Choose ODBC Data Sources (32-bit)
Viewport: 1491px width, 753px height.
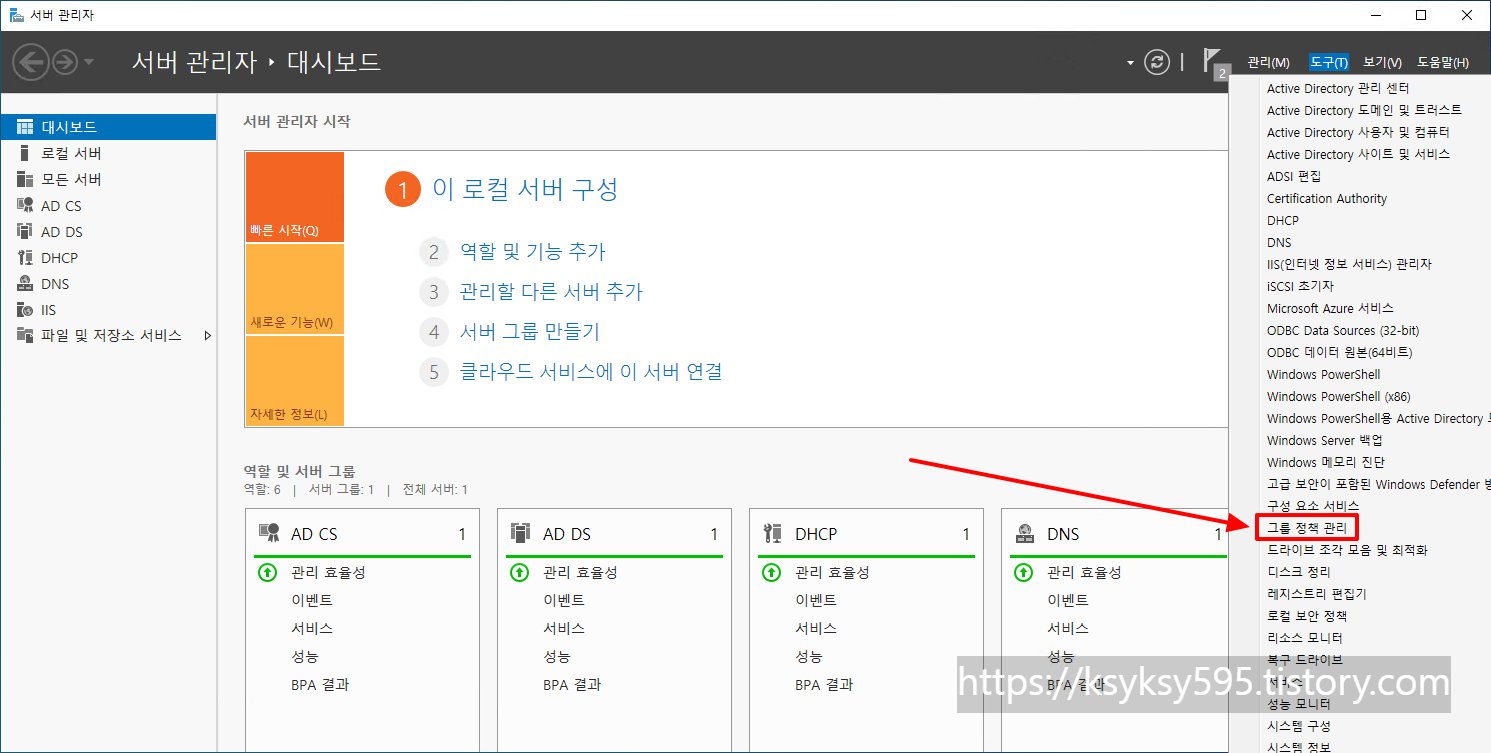[1343, 330]
